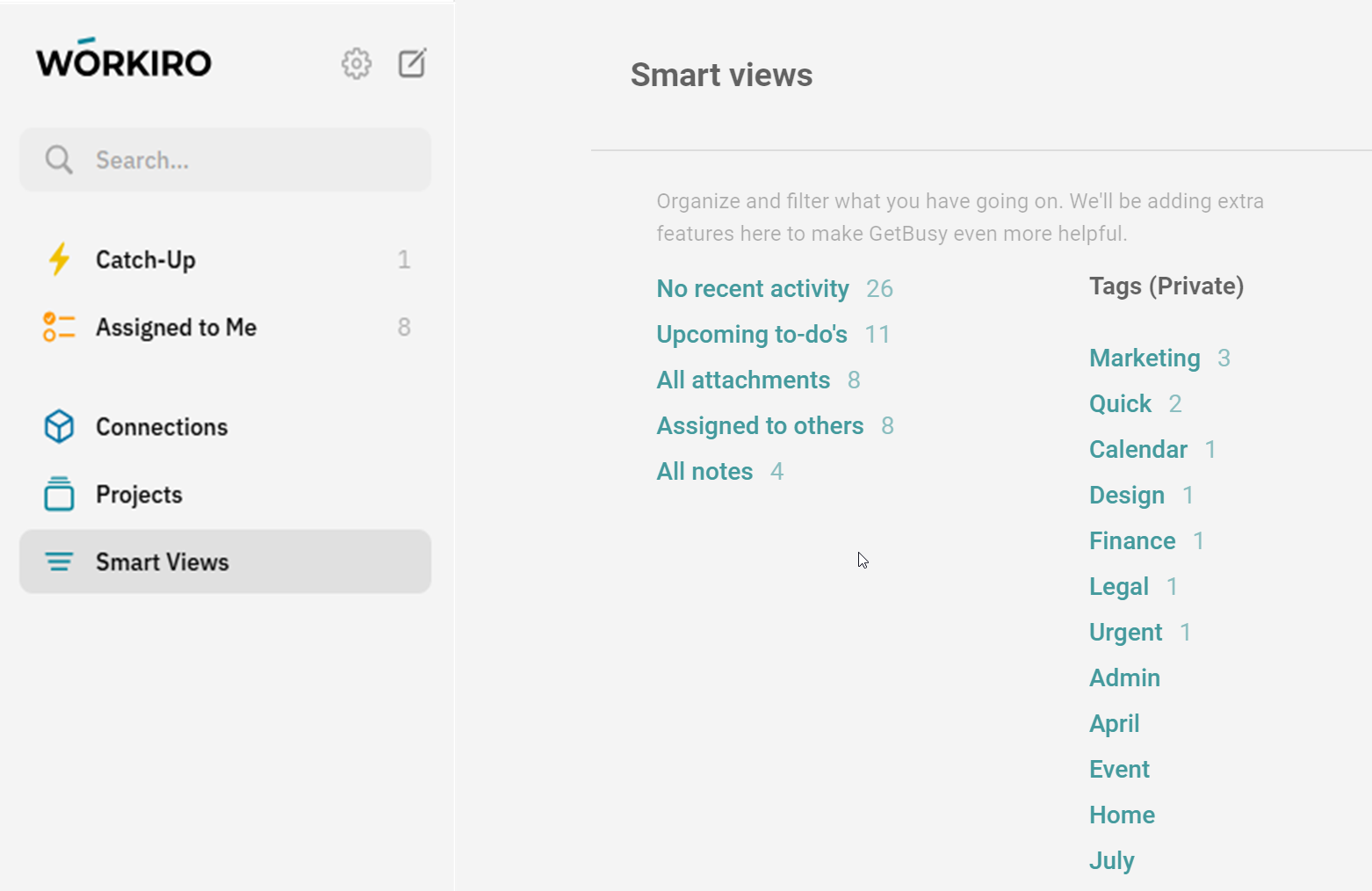Click the Catch-Up lightning bolt icon

click(59, 259)
